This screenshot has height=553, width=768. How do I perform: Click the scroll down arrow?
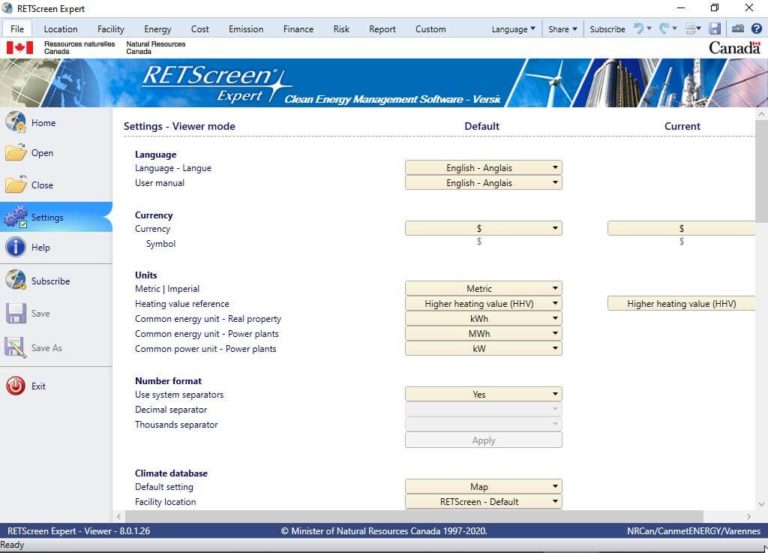761,504
